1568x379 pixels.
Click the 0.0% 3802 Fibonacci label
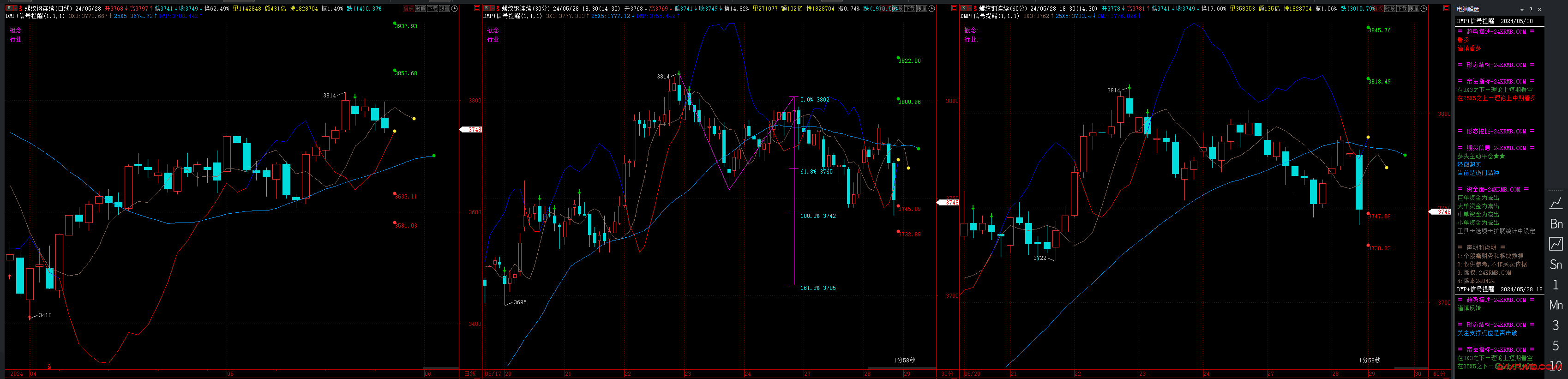point(814,100)
